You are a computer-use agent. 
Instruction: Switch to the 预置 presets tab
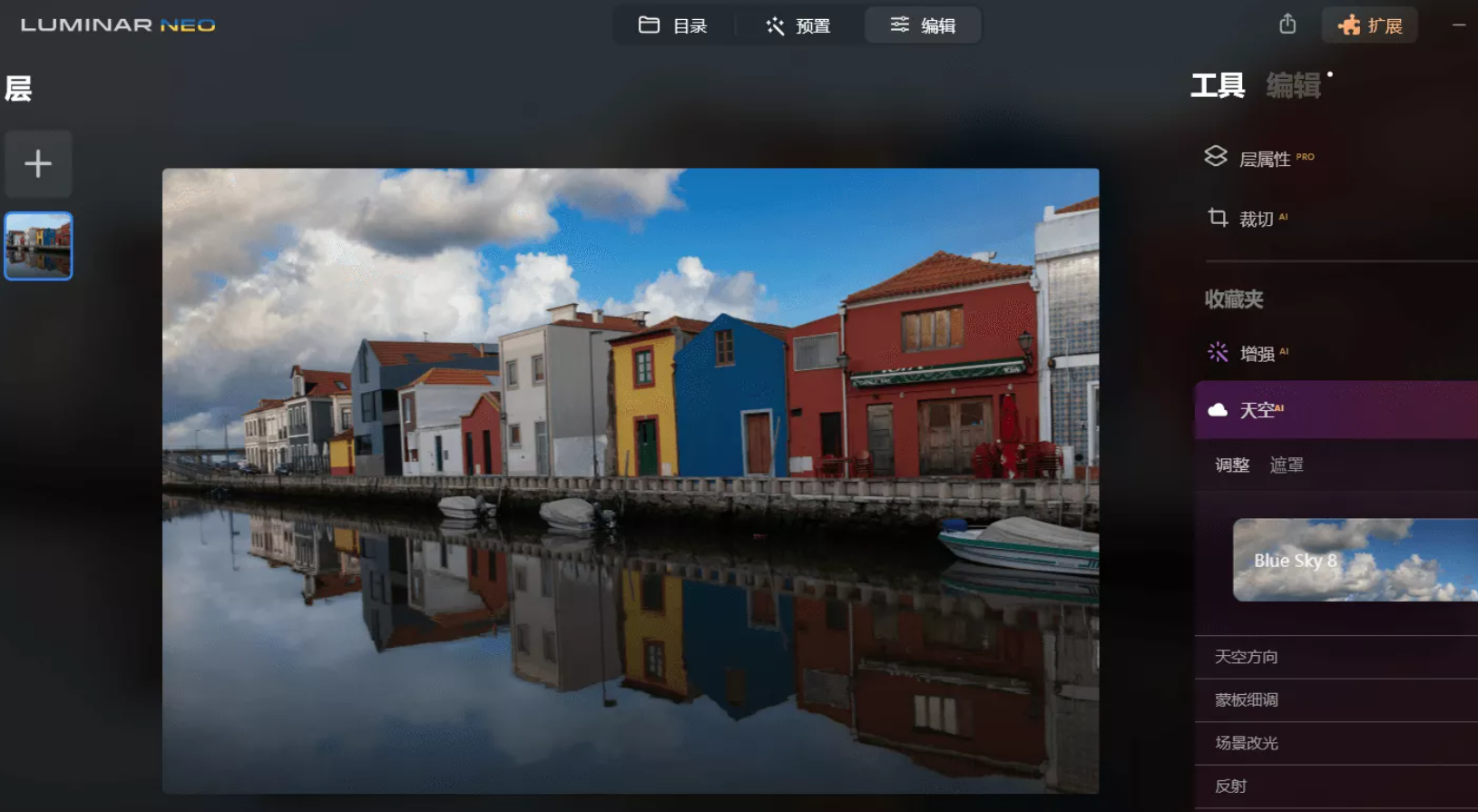tap(798, 25)
